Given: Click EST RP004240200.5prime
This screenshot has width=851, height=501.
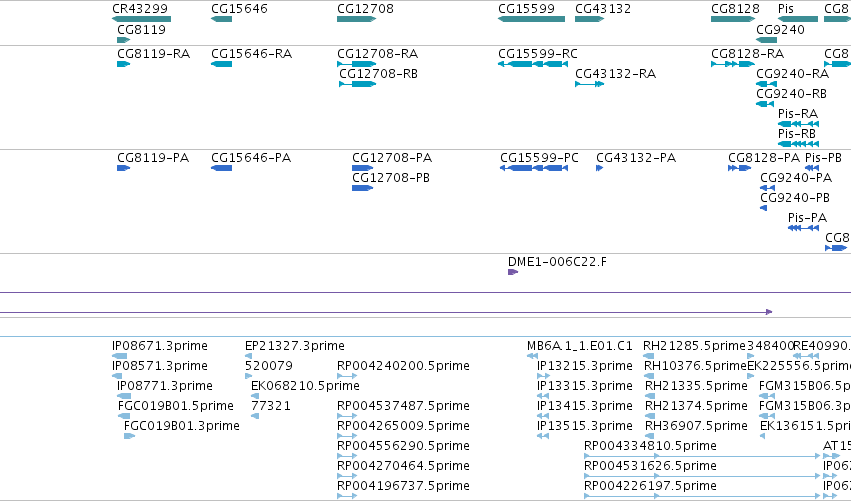Looking at the screenshot, I should point(403,366).
